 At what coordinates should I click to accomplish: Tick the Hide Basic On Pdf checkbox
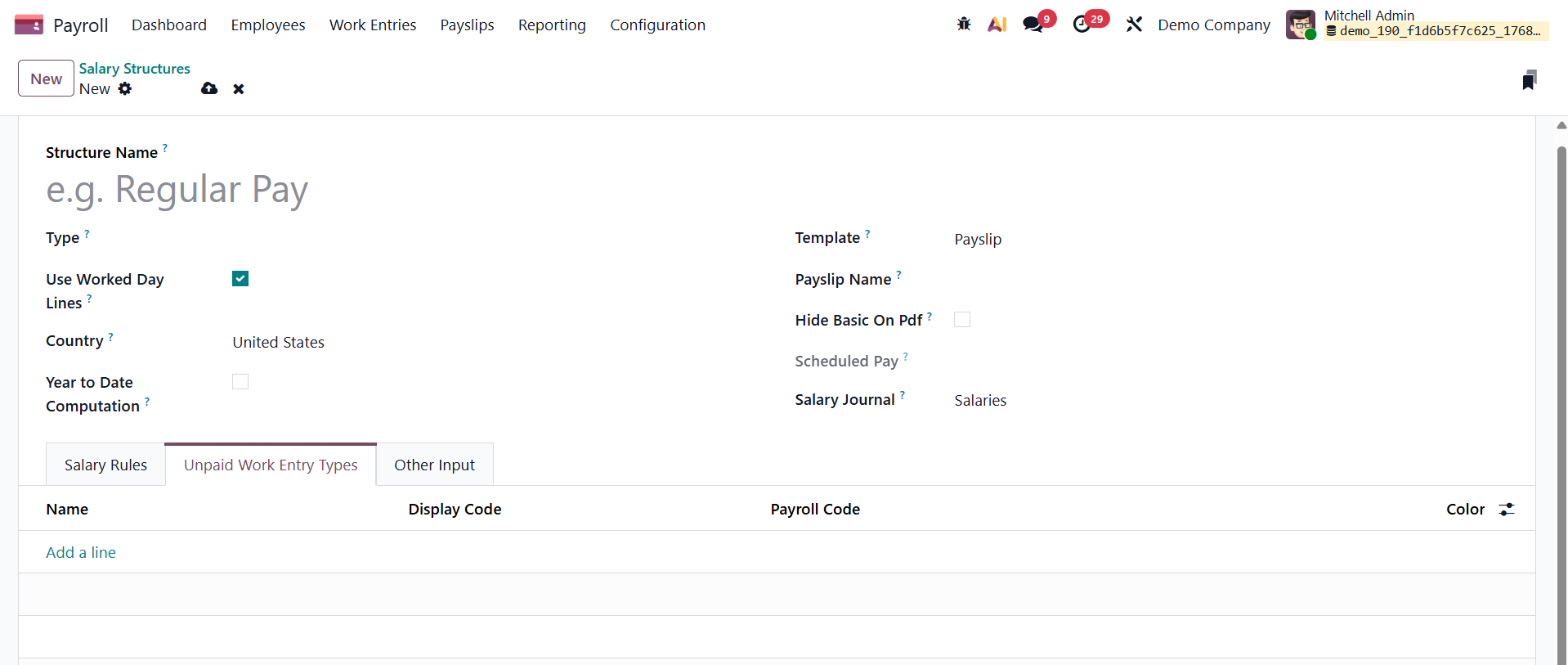(962, 320)
